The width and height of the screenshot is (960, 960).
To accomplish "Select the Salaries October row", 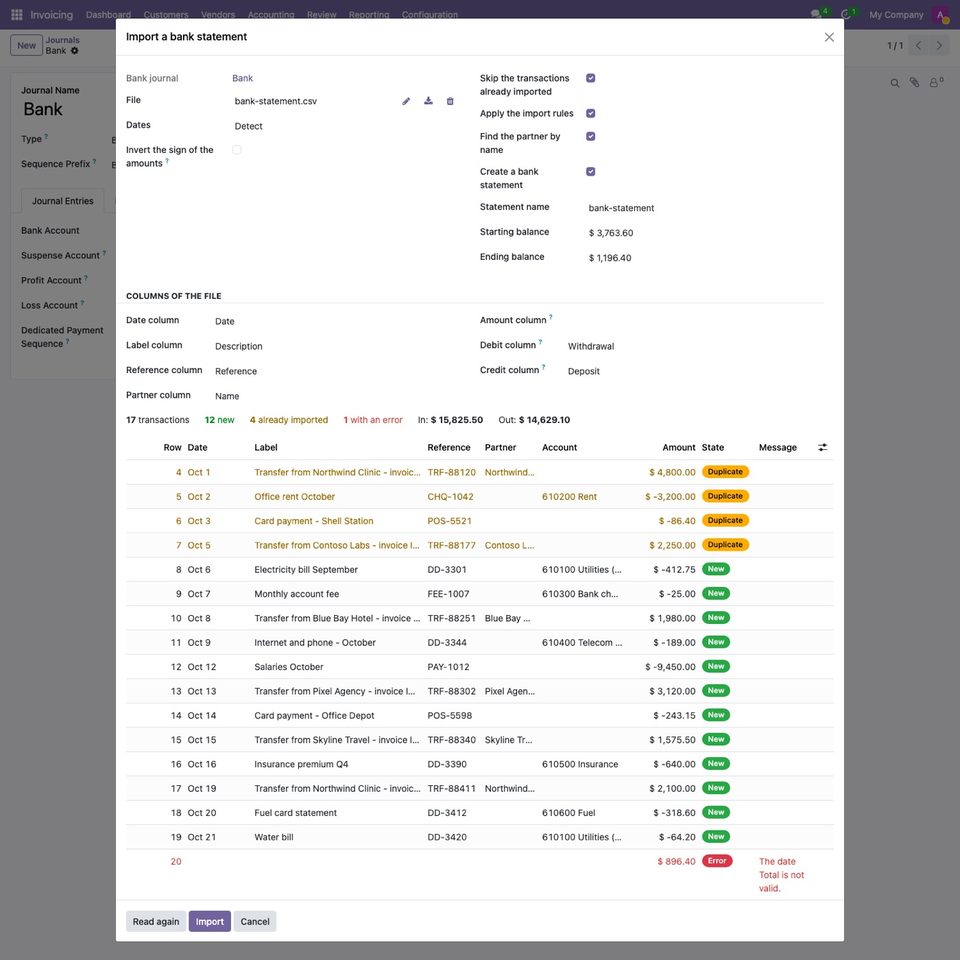I will point(479,667).
